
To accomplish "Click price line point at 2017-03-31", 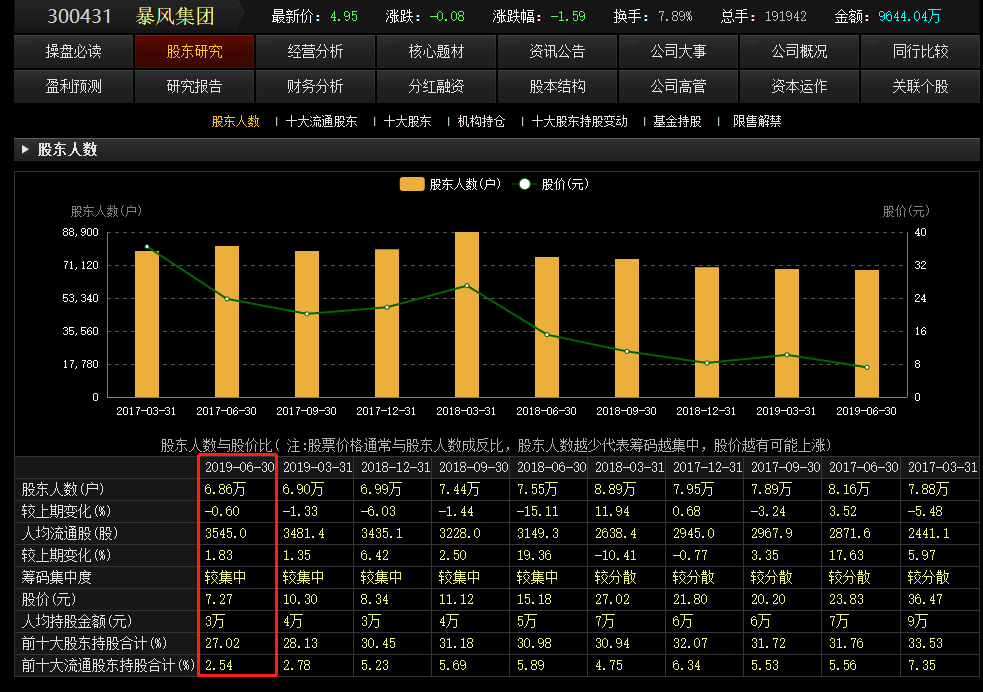I will [x=147, y=246].
